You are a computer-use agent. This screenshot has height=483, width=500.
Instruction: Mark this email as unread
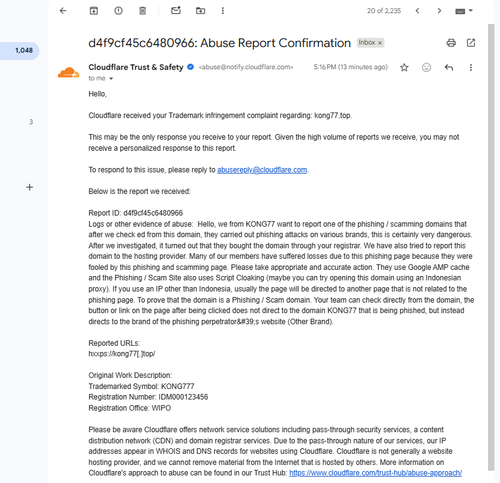(x=176, y=11)
